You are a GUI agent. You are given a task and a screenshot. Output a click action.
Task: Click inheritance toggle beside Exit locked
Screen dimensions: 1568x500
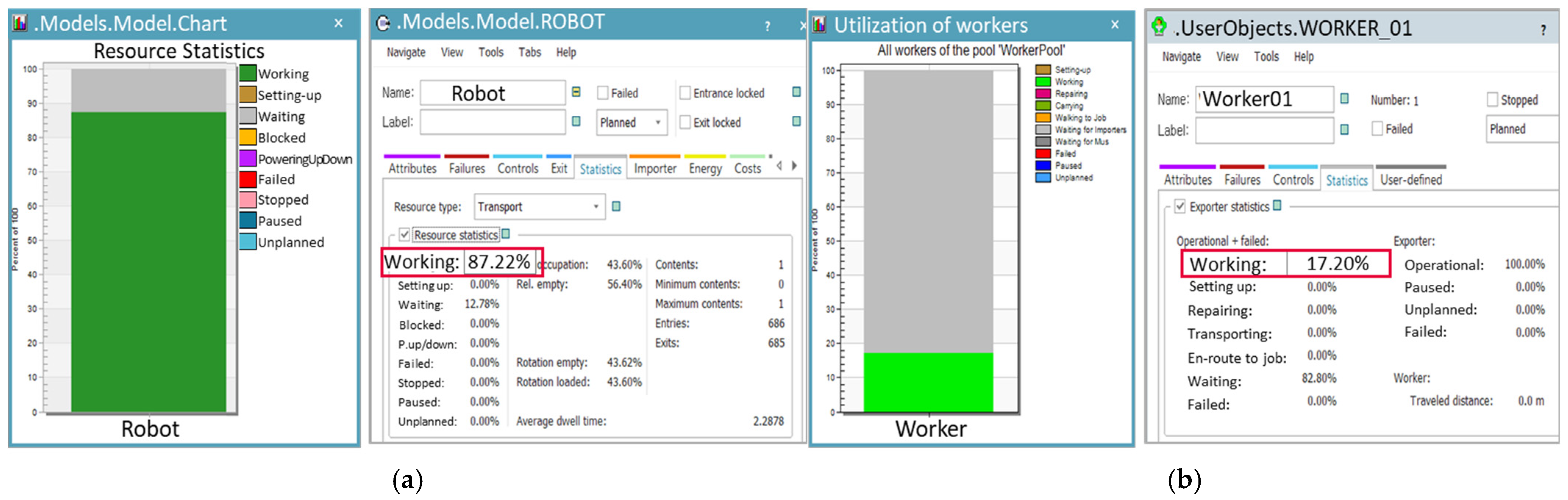click(x=796, y=121)
